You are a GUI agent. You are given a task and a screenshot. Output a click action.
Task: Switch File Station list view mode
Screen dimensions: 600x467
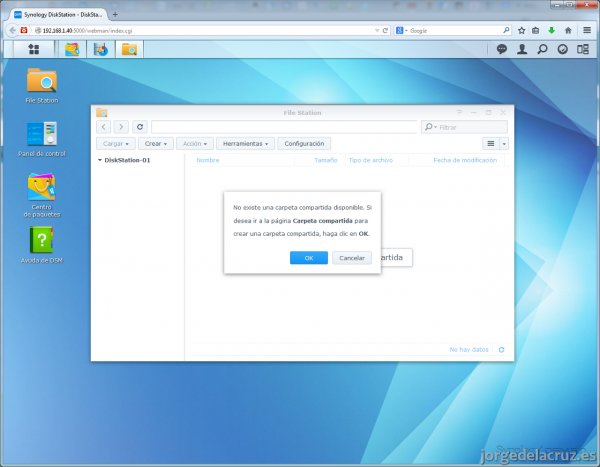pos(491,144)
